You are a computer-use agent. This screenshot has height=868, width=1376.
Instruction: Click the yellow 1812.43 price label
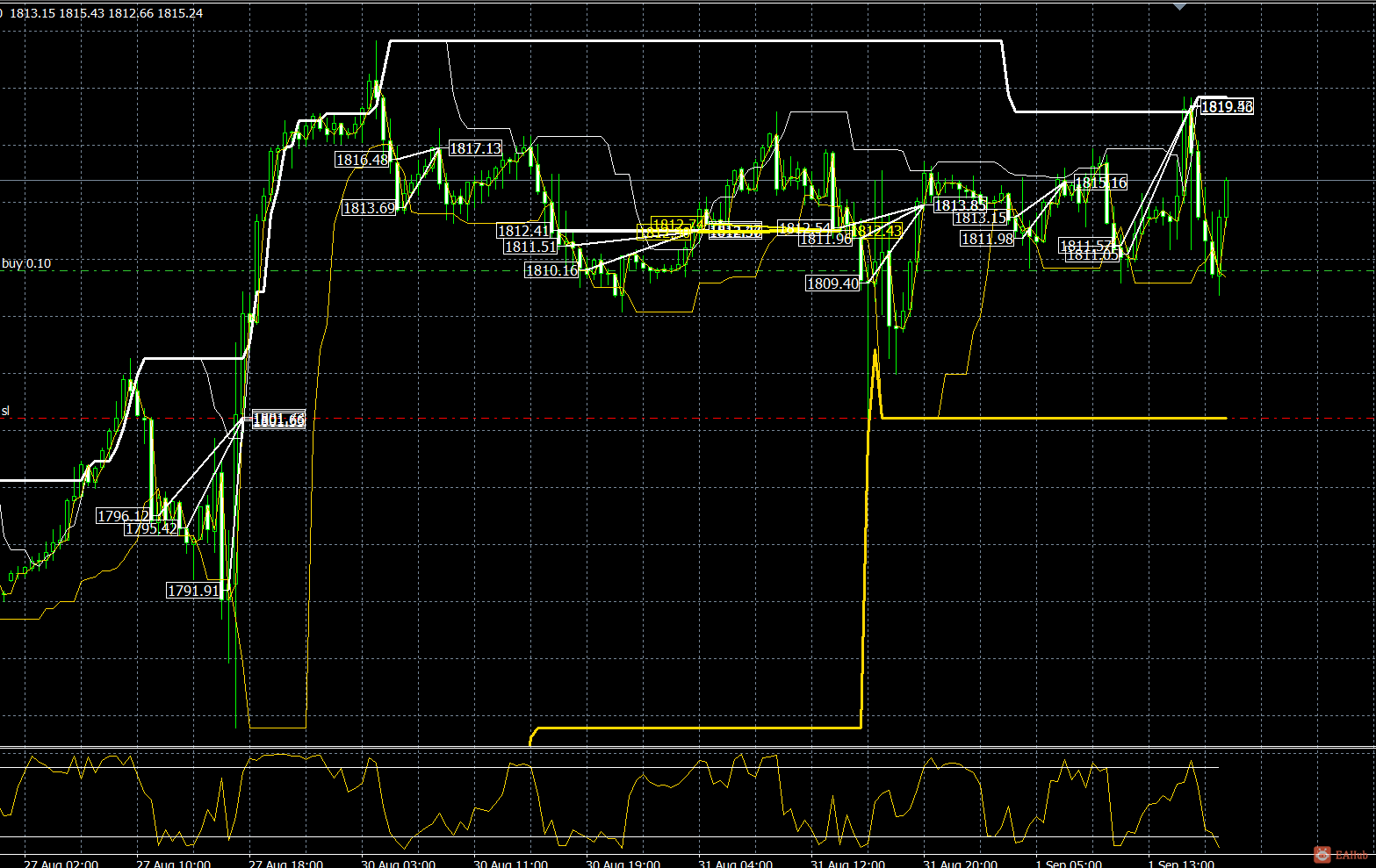coord(877,231)
